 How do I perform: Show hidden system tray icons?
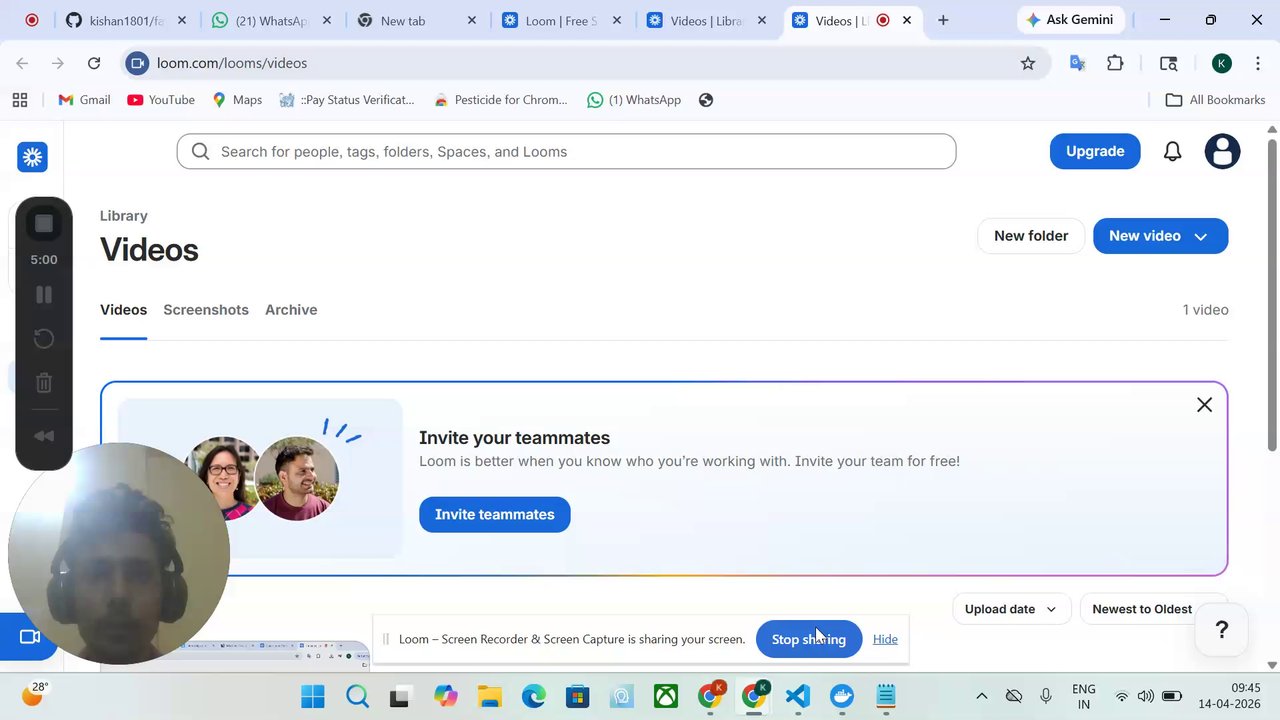tap(982, 696)
